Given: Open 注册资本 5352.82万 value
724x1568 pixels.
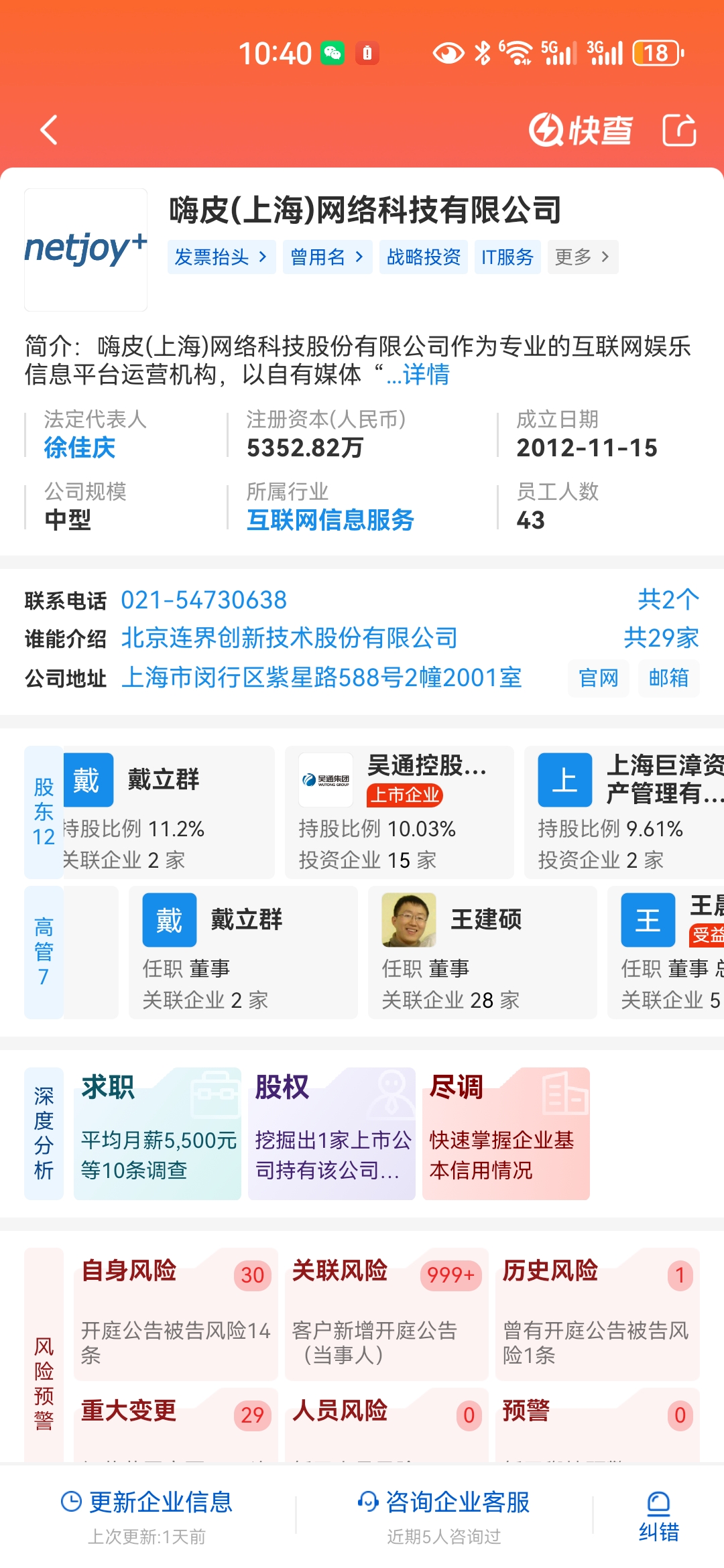Looking at the screenshot, I should click(x=305, y=448).
